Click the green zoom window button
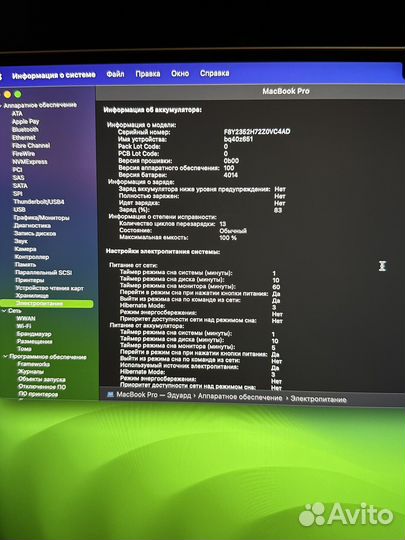The width and height of the screenshot is (405, 540). 18,94
